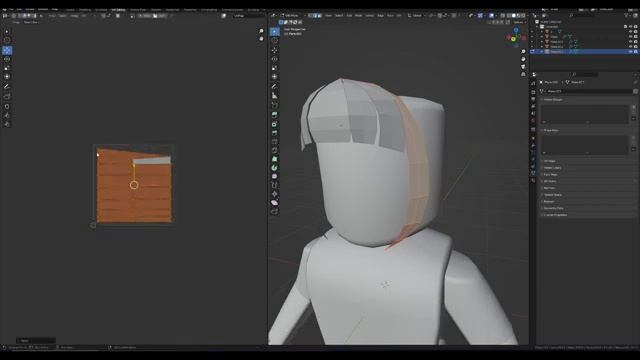Select the Move tool in 3D viewport toolbar
Image resolution: width=640 pixels, height=360 pixels.
[x=275, y=50]
